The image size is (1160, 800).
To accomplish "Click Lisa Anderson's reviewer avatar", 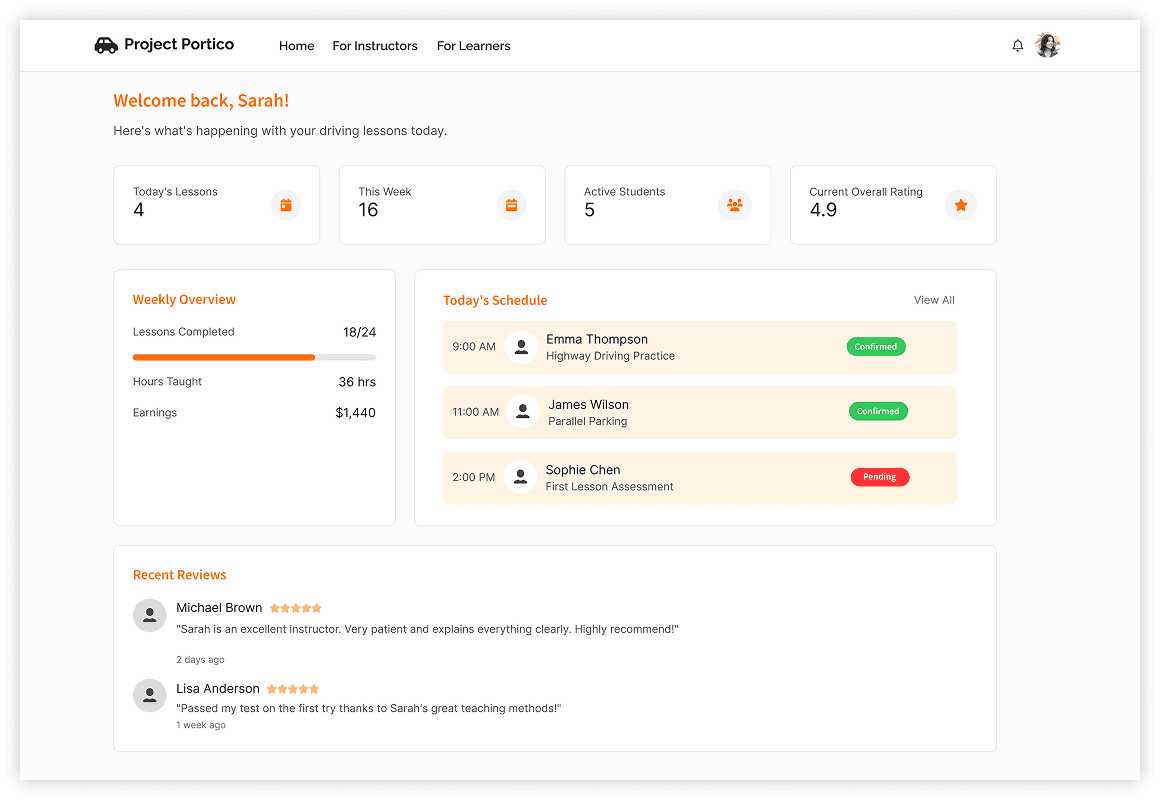I will coord(150,695).
